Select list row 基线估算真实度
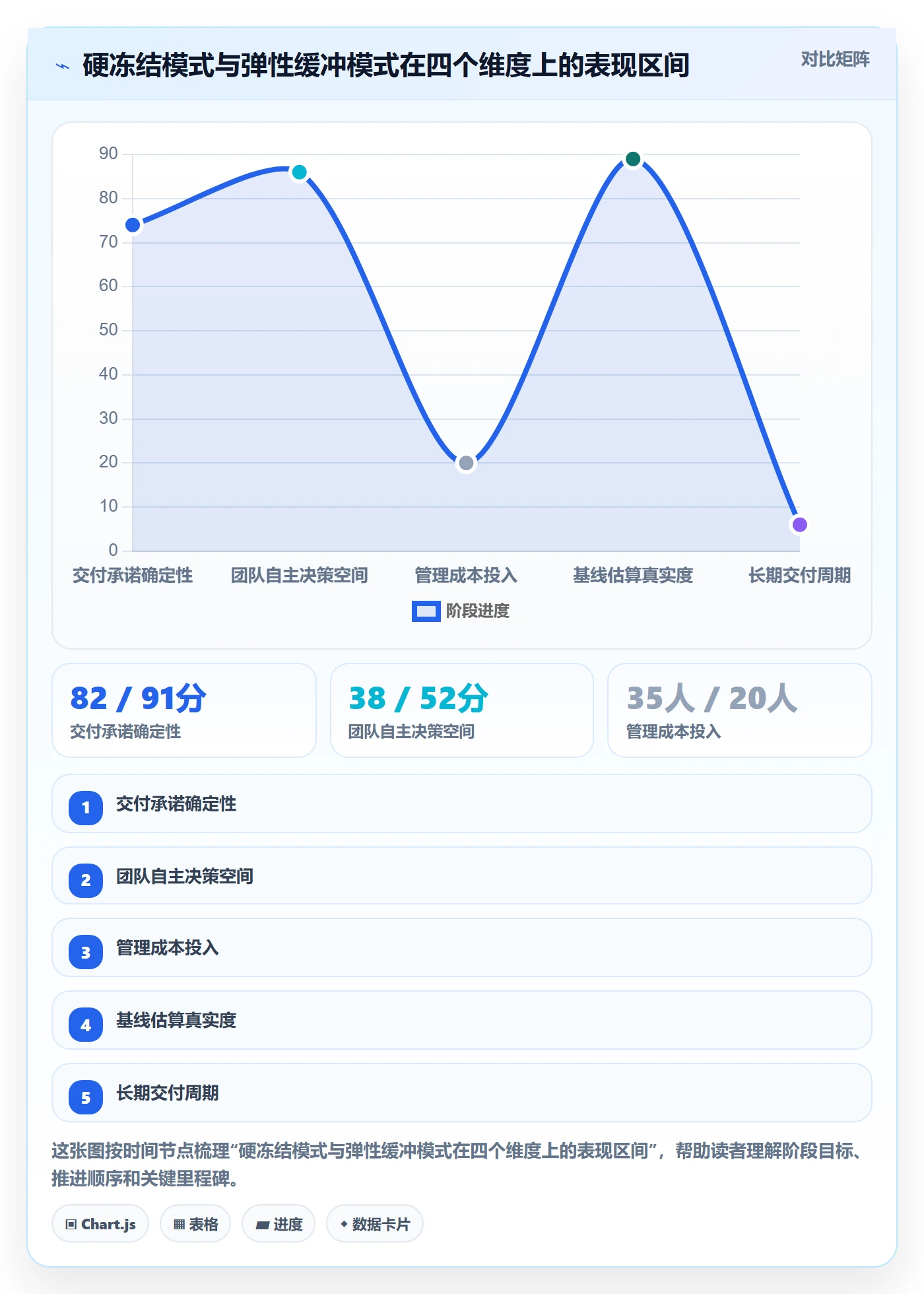This screenshot has height=1294, width=924. point(462,1020)
